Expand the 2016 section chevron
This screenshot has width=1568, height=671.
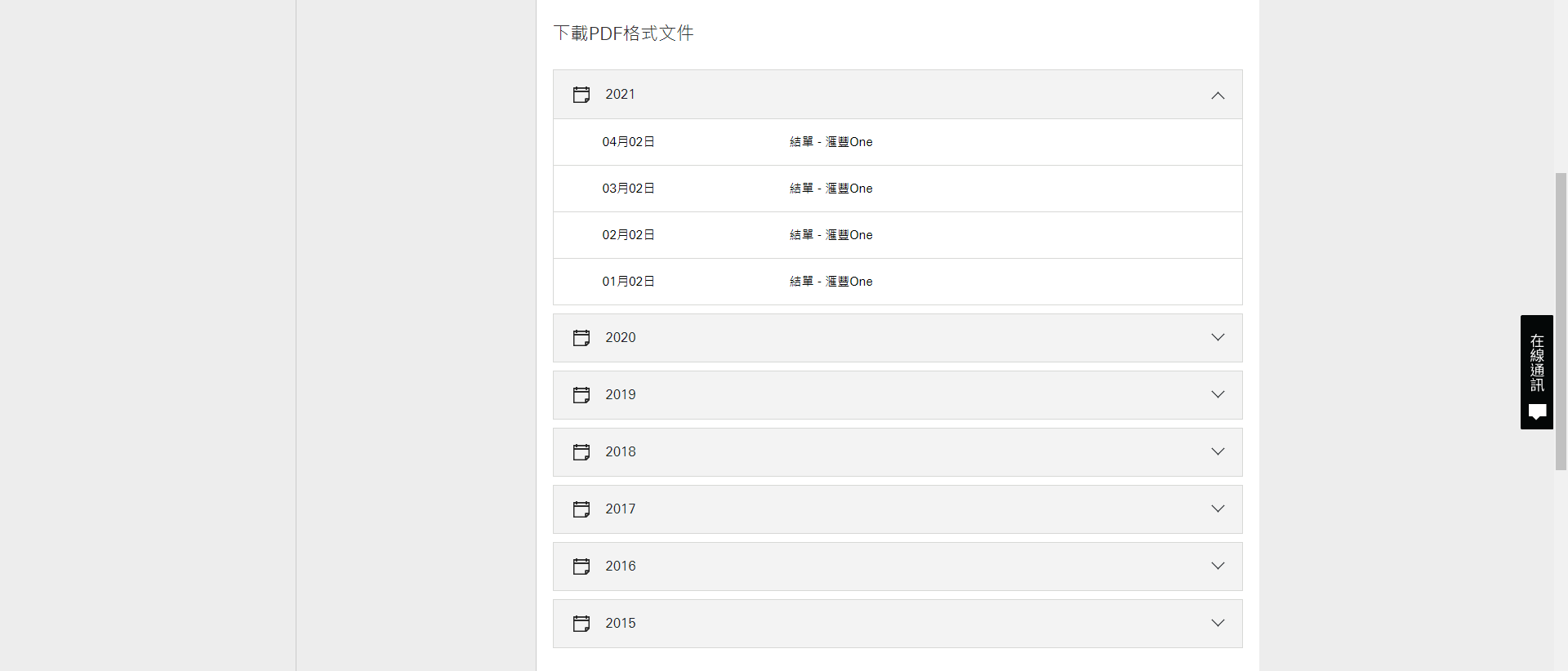coord(1218,566)
